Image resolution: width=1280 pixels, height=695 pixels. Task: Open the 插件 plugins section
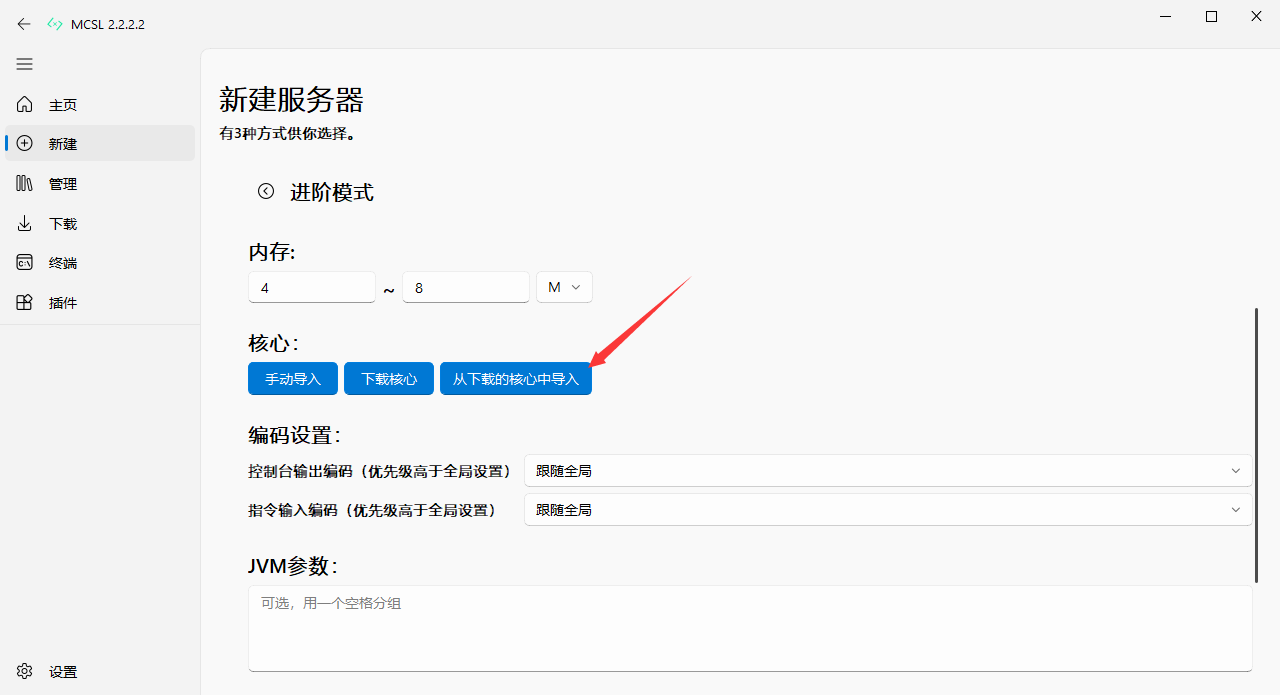click(62, 302)
